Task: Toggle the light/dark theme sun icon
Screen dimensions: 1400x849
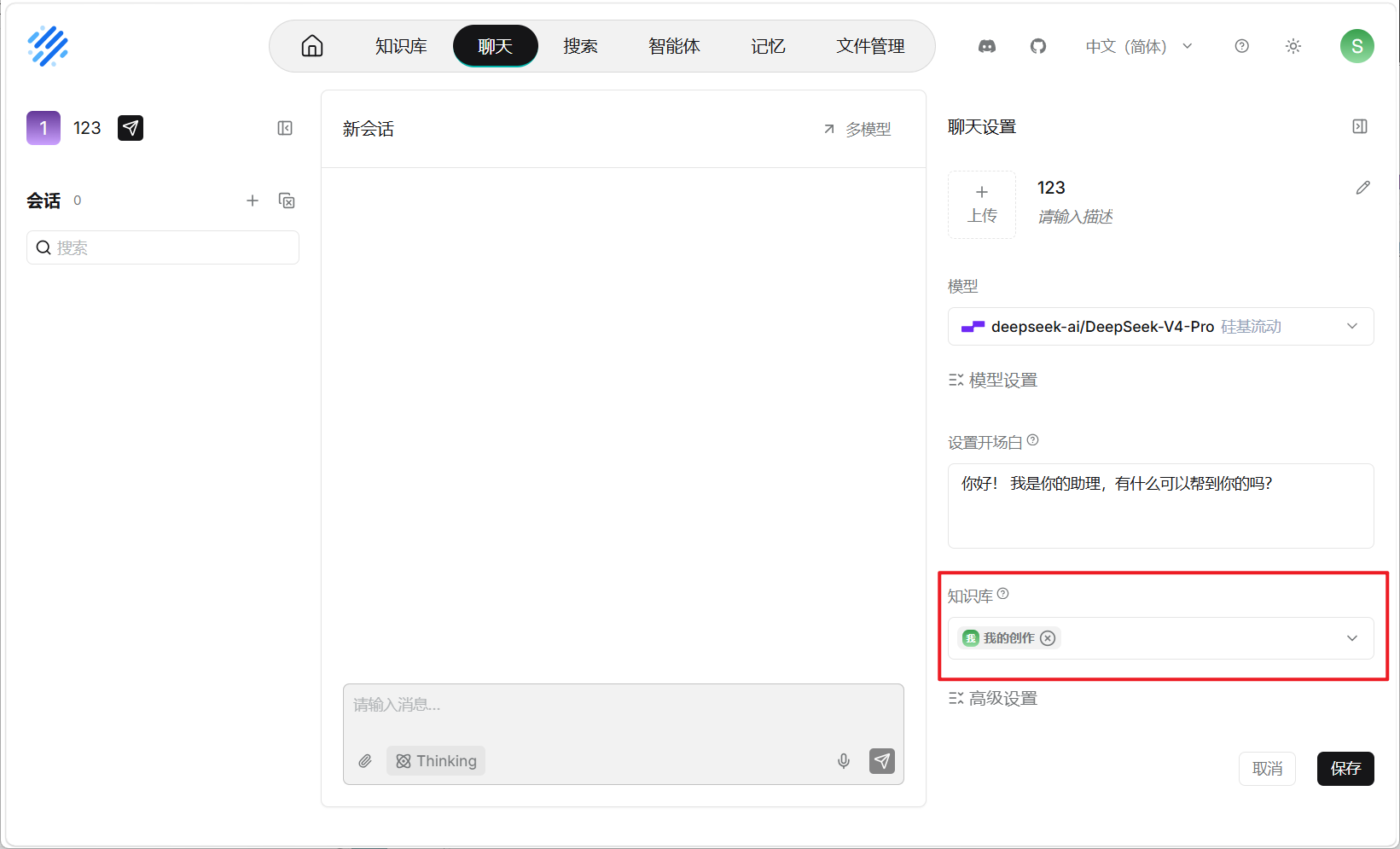Action: tap(1293, 46)
